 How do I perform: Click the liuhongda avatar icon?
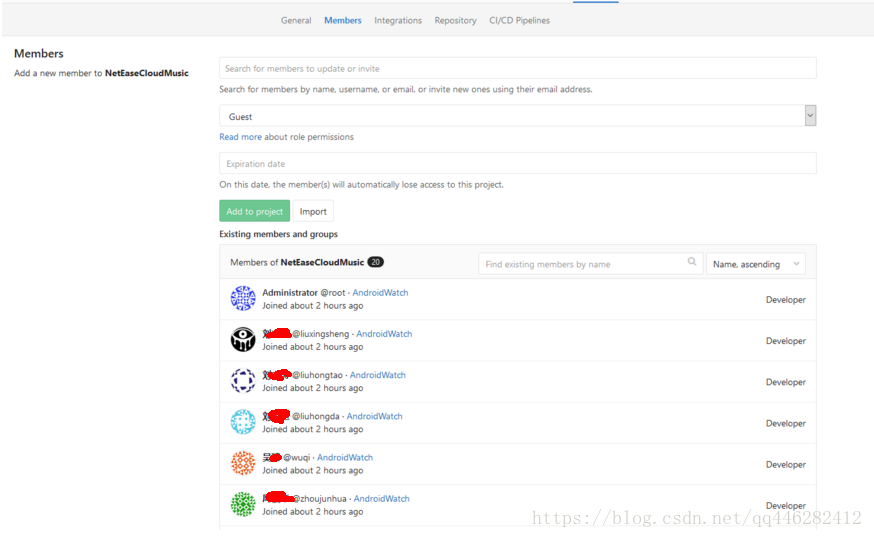click(243, 422)
